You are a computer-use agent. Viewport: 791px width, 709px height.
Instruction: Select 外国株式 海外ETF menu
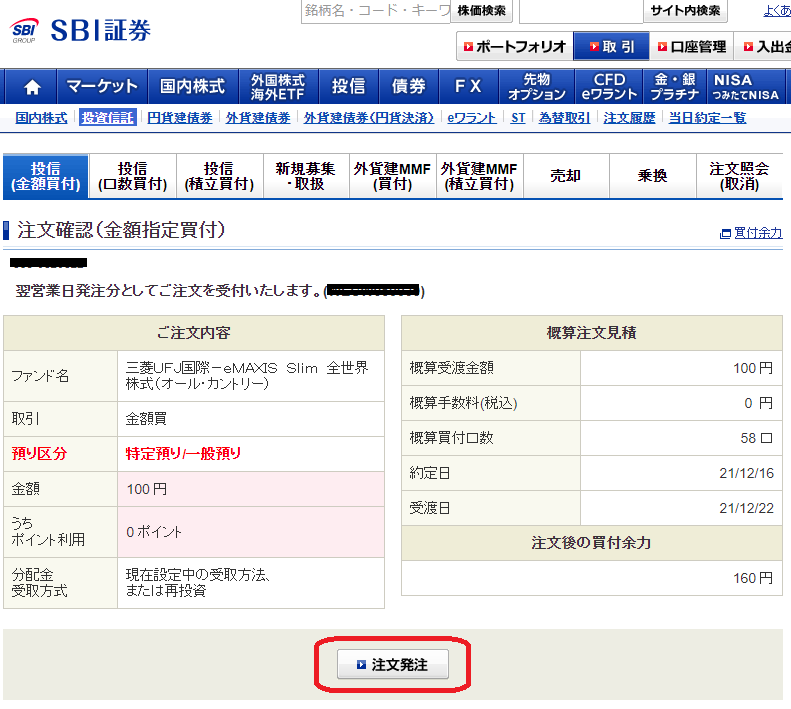(x=278, y=87)
